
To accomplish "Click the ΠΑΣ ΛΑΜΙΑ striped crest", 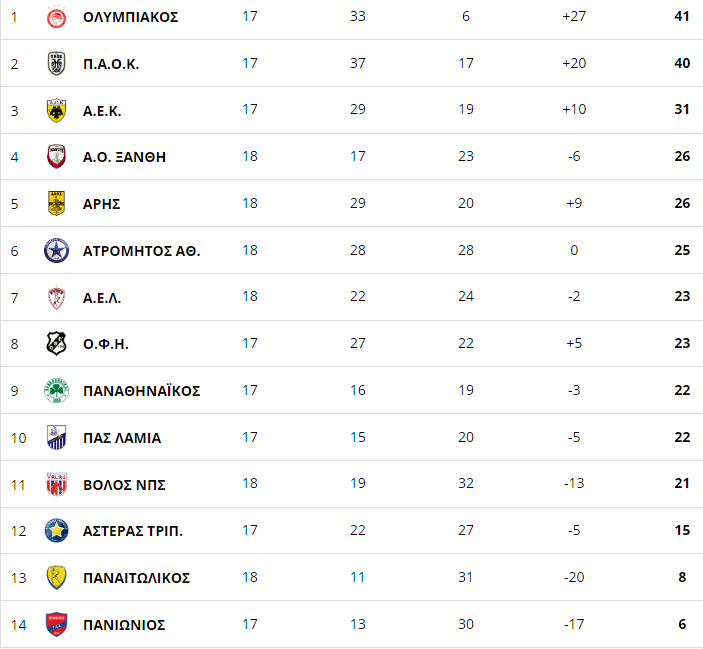I will coord(56,437).
